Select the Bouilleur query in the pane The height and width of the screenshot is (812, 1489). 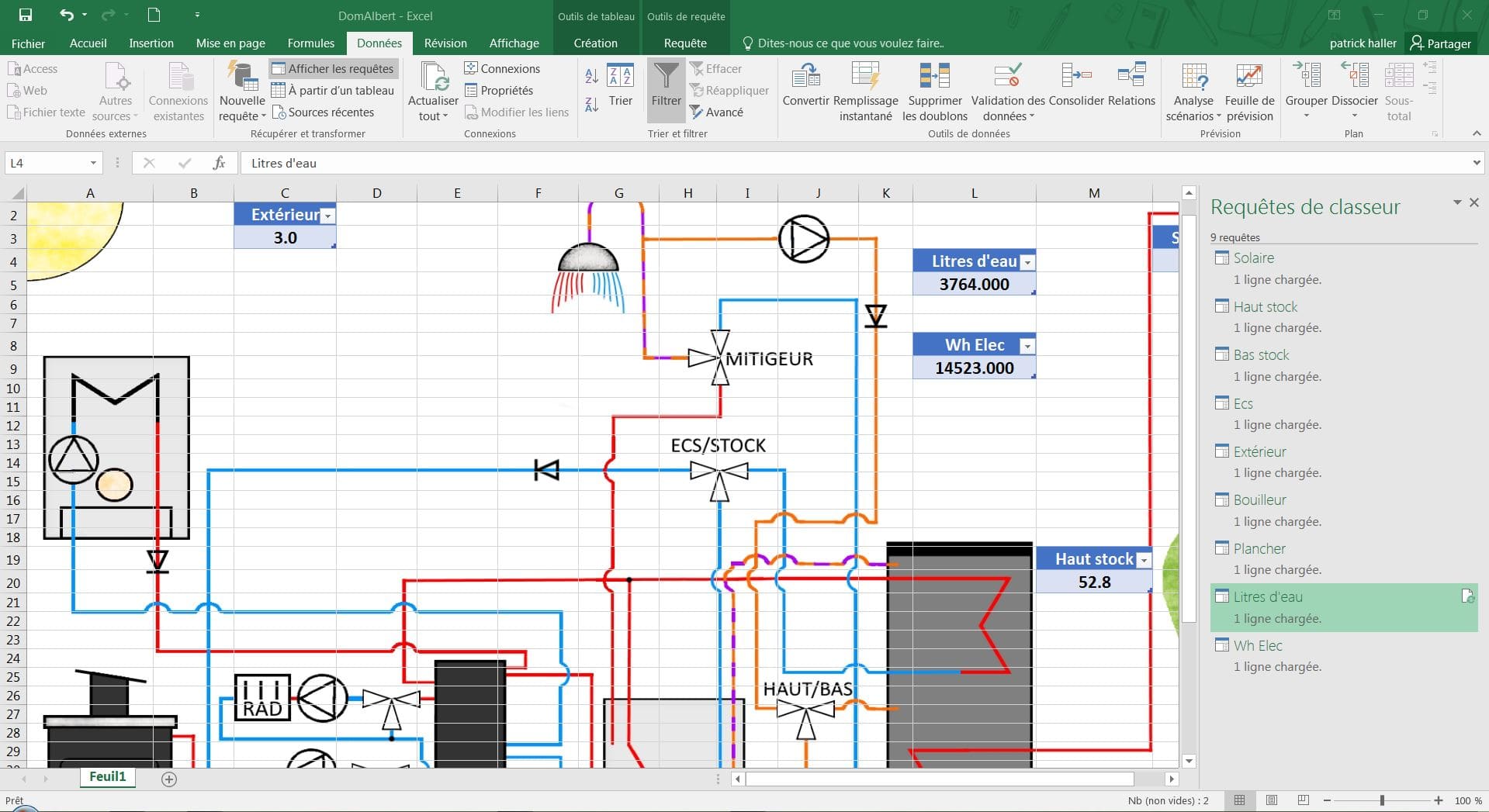1259,500
